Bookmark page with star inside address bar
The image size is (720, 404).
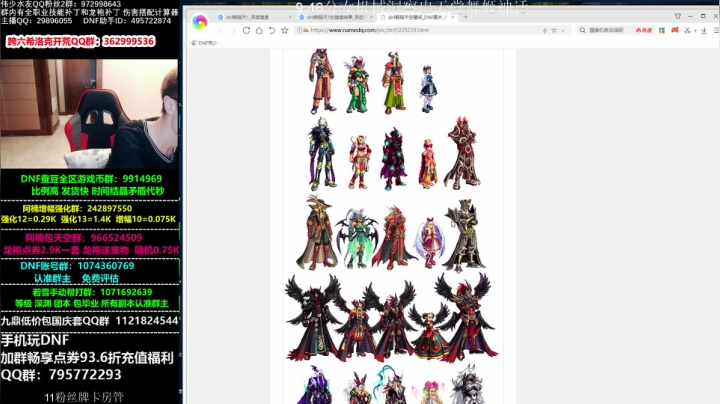click(554, 30)
